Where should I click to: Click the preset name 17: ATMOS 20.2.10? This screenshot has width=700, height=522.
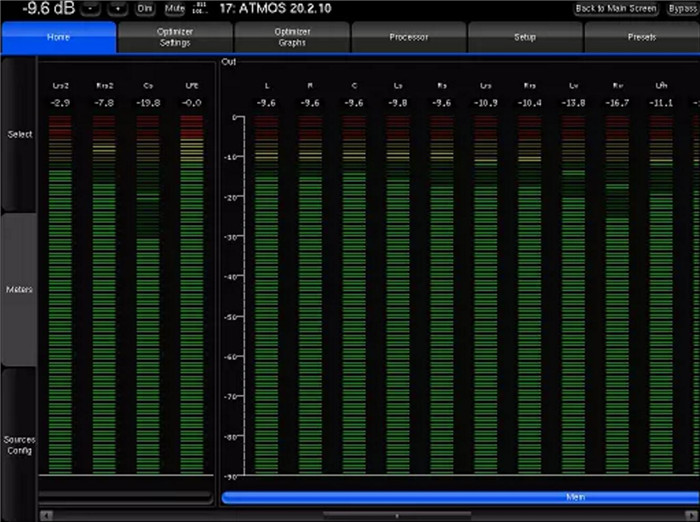(x=275, y=8)
